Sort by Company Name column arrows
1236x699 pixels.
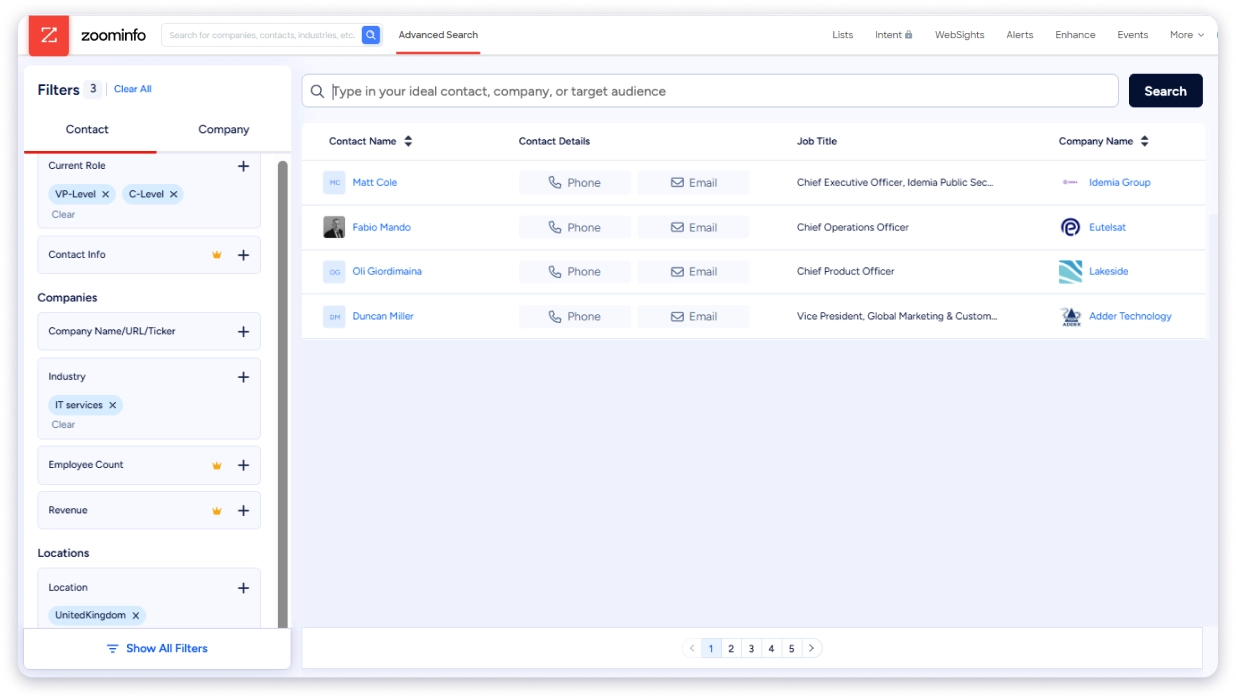click(1144, 142)
